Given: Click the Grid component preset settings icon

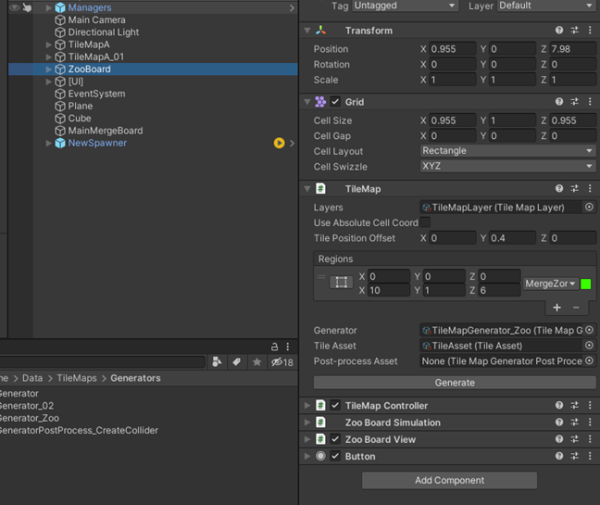Looking at the screenshot, I should pyautogui.click(x=575, y=102).
